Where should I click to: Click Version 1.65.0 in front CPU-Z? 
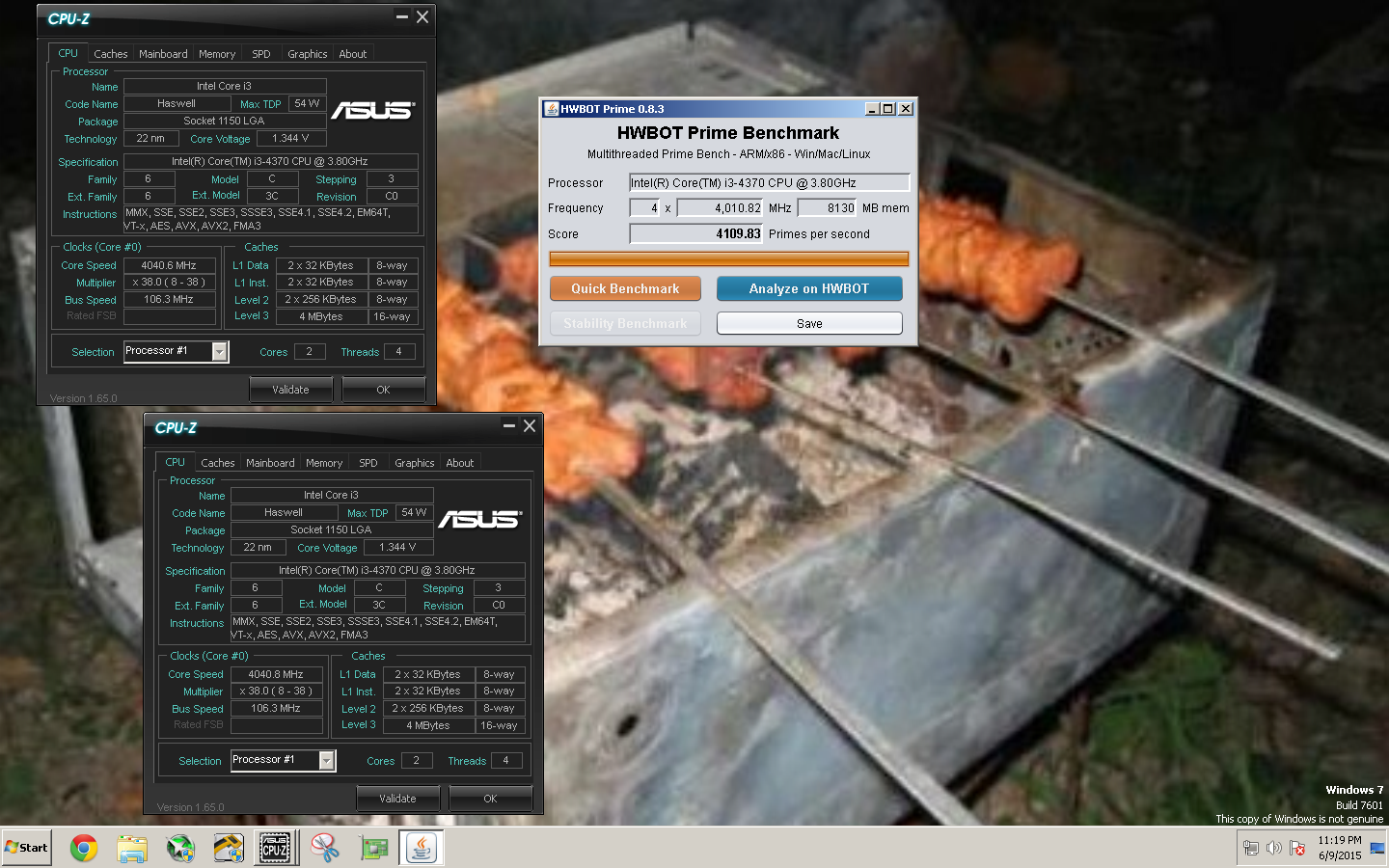(x=190, y=807)
